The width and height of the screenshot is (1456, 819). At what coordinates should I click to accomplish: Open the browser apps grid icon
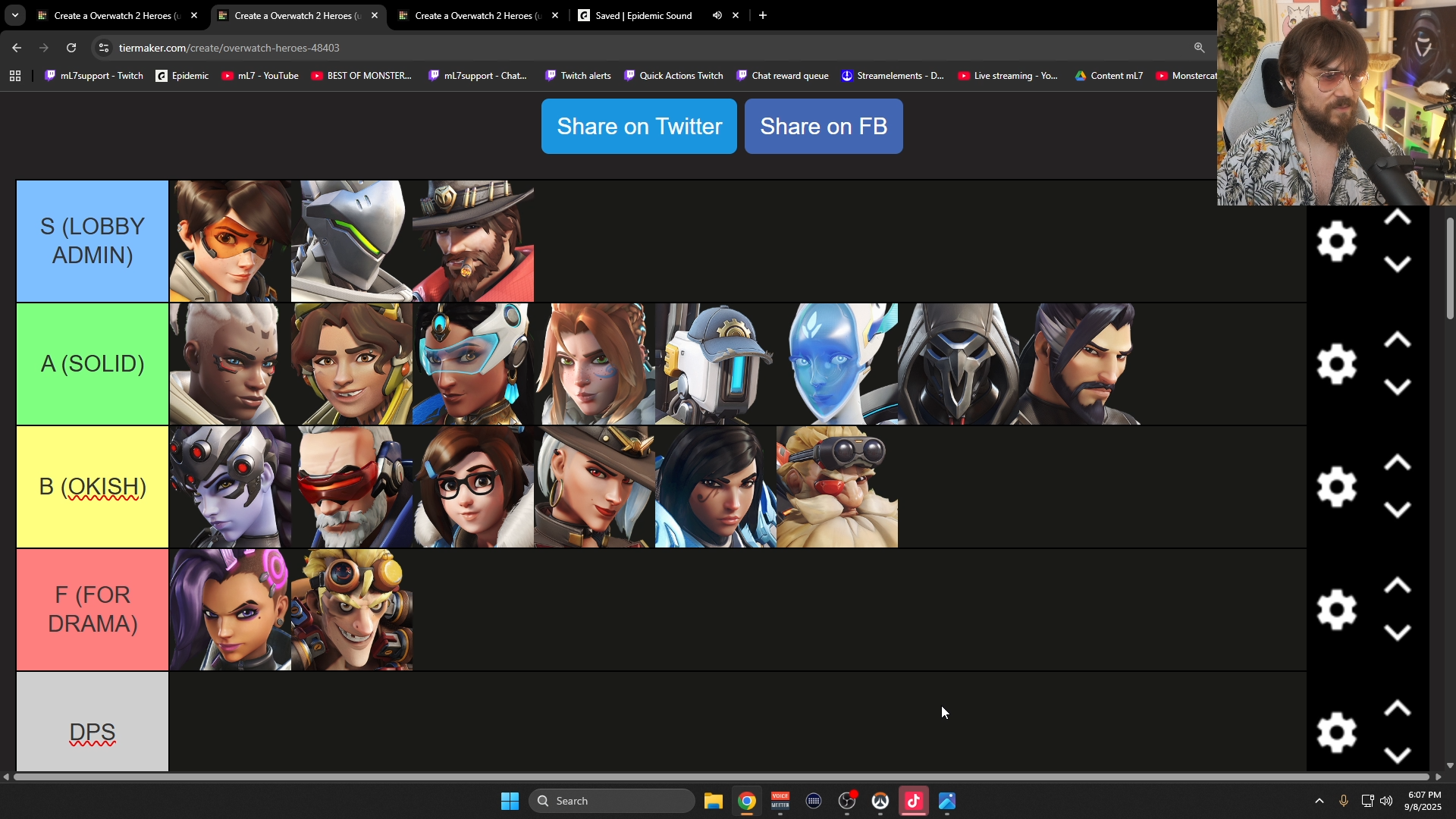[x=15, y=76]
